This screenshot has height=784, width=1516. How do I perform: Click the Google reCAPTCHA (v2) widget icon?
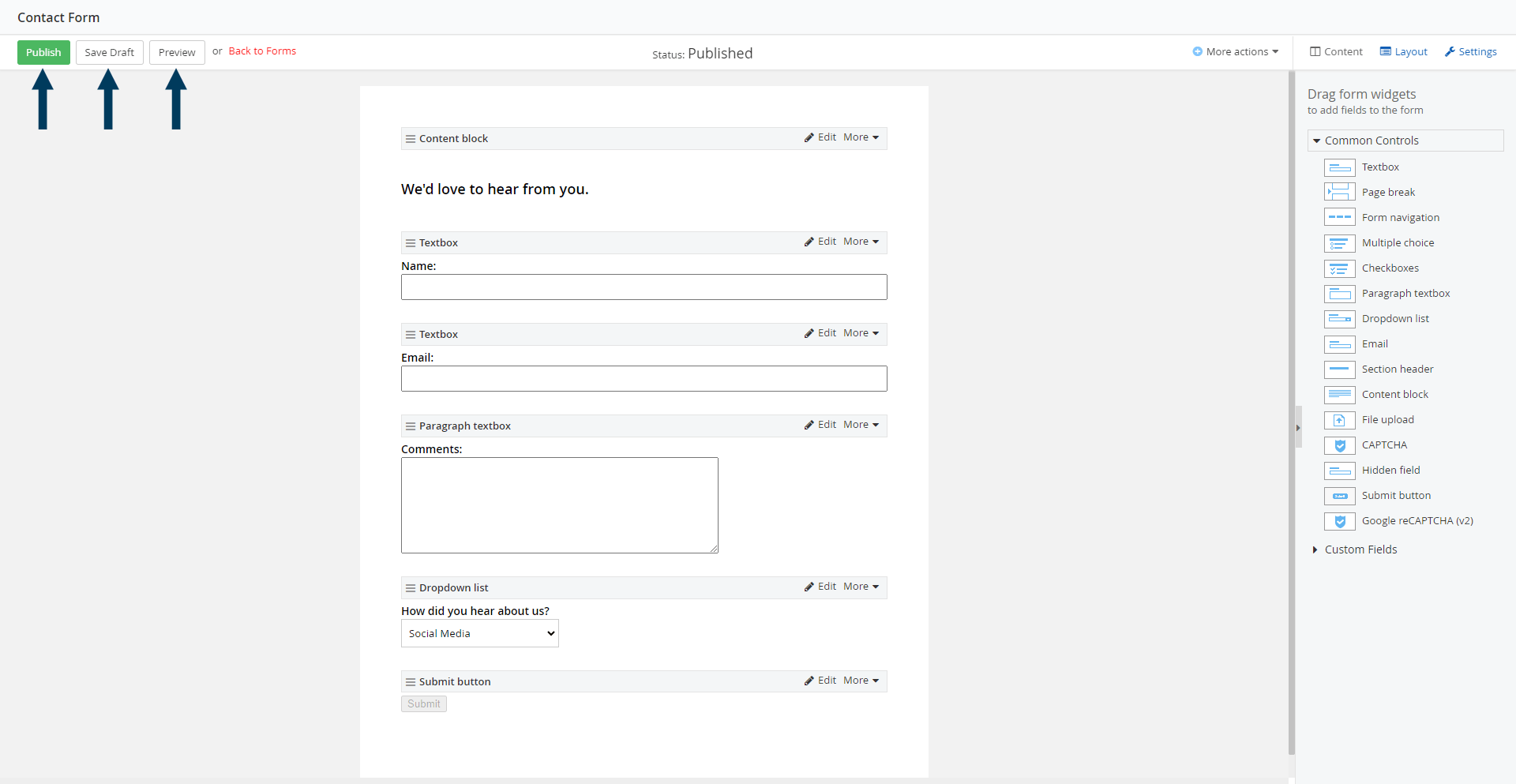click(x=1339, y=521)
